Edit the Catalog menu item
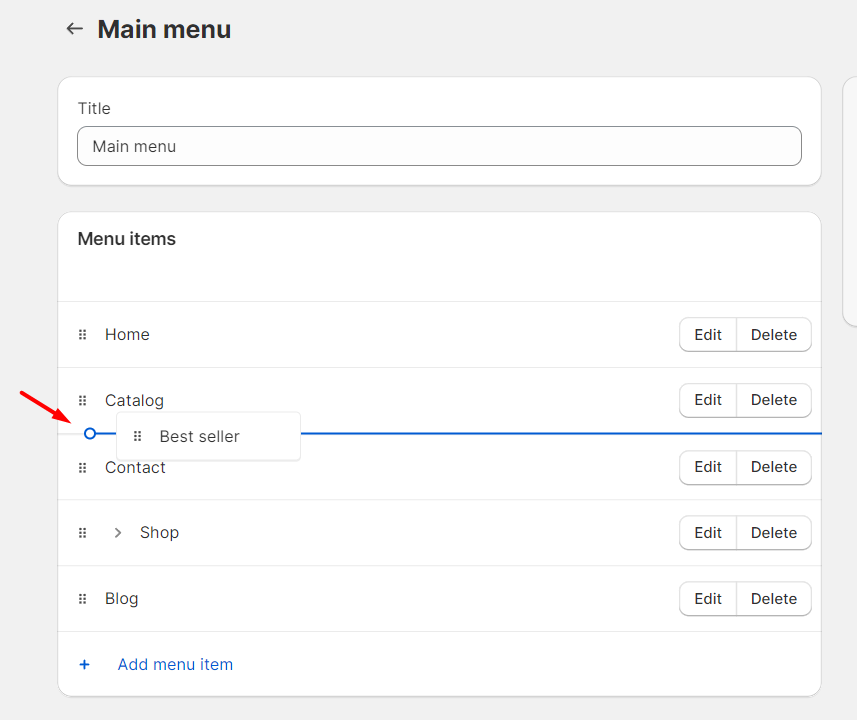857x720 pixels. (708, 400)
